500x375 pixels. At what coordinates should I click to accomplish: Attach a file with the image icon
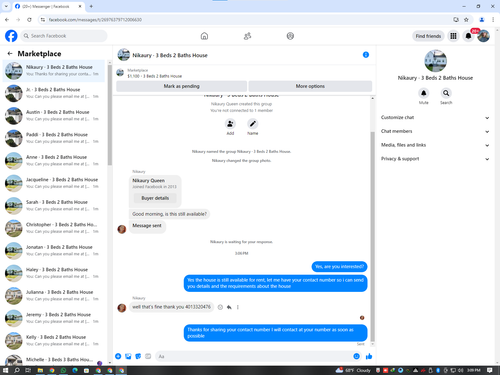[x=128, y=356]
